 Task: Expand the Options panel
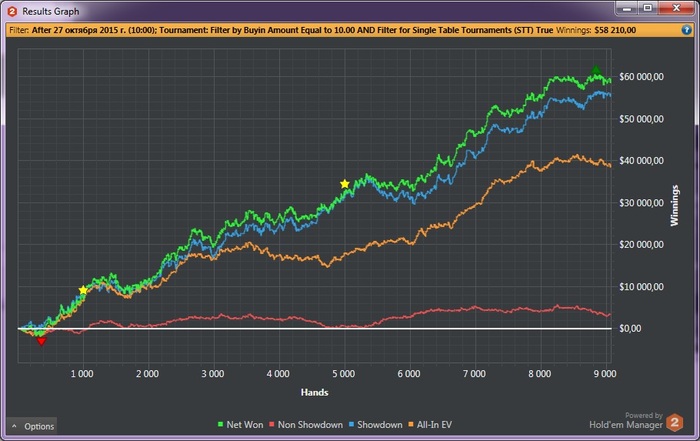tap(32, 426)
